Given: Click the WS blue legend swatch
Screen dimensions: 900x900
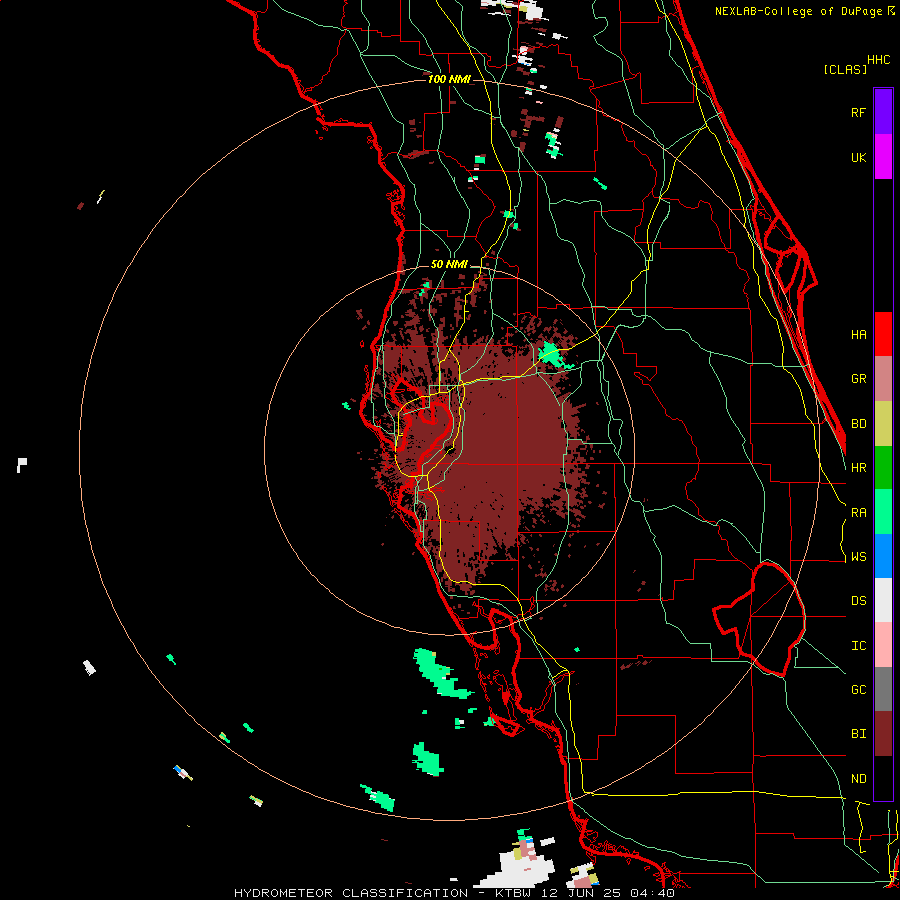Looking at the screenshot, I should 883,556.
